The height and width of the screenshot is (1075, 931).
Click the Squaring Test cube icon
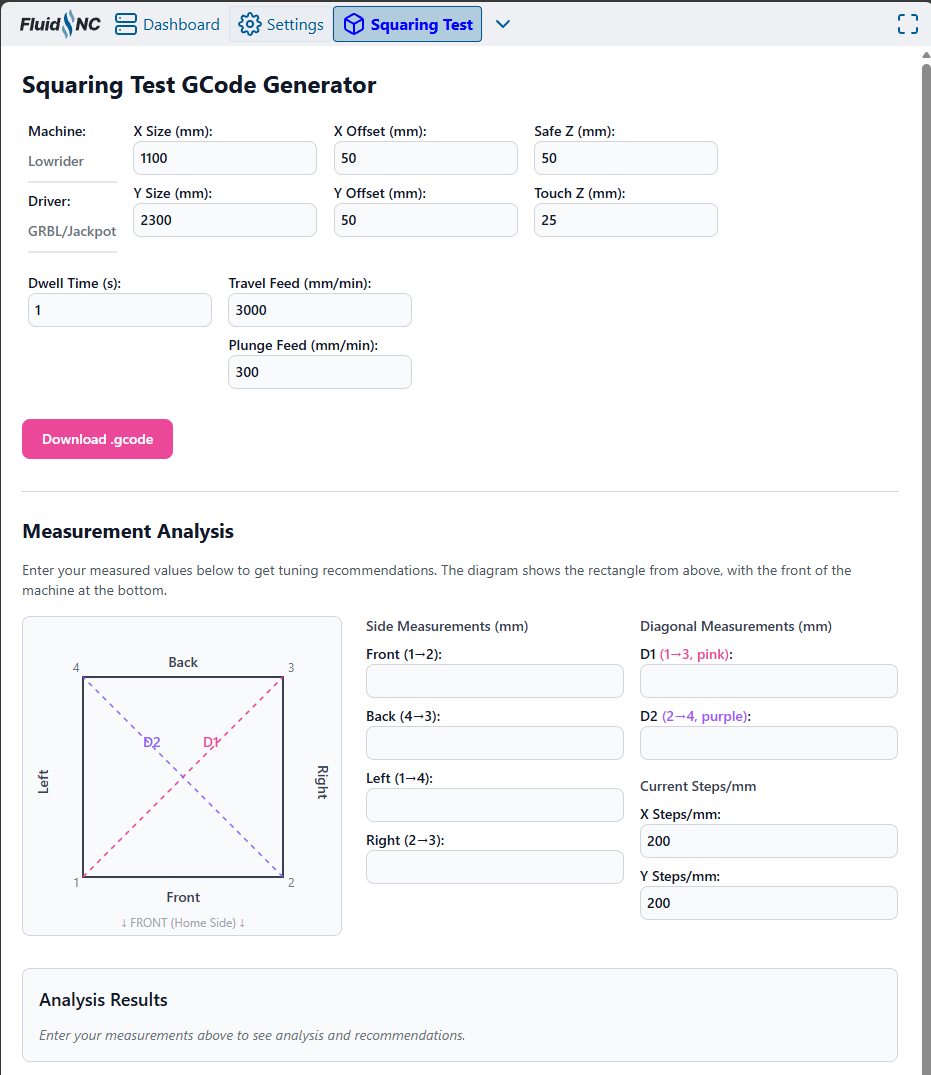pyautogui.click(x=353, y=25)
